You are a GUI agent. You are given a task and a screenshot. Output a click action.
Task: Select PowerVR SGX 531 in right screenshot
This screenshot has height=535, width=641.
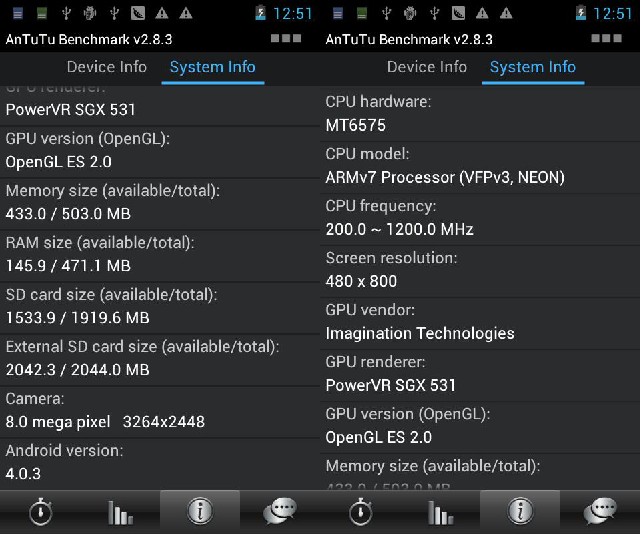coord(390,385)
